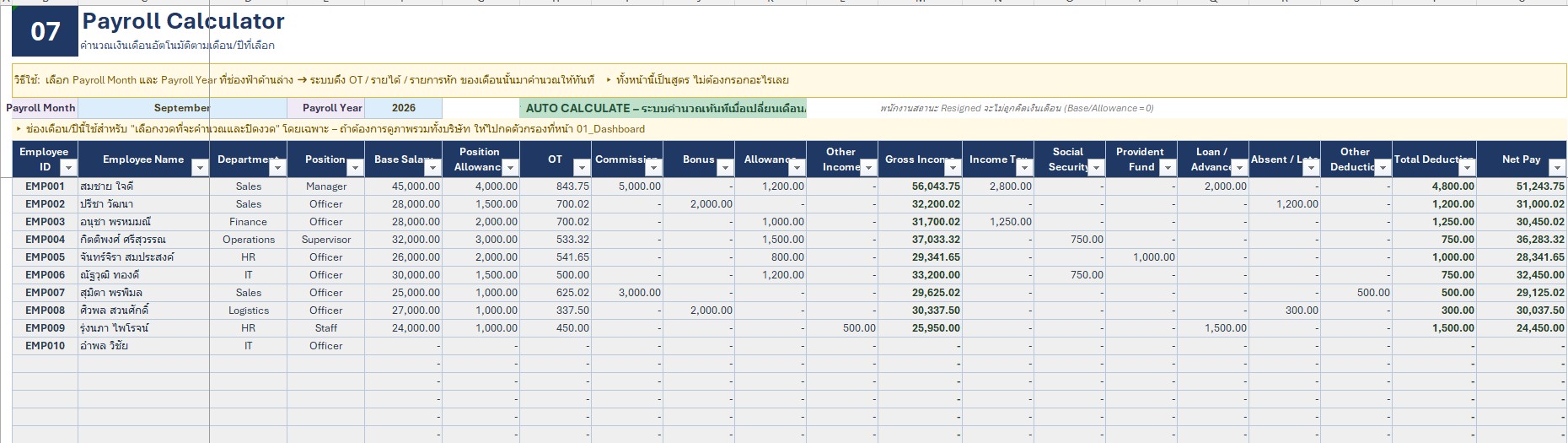Open the Employee Name filter dropdown
1568x443 pixels.
[x=200, y=168]
